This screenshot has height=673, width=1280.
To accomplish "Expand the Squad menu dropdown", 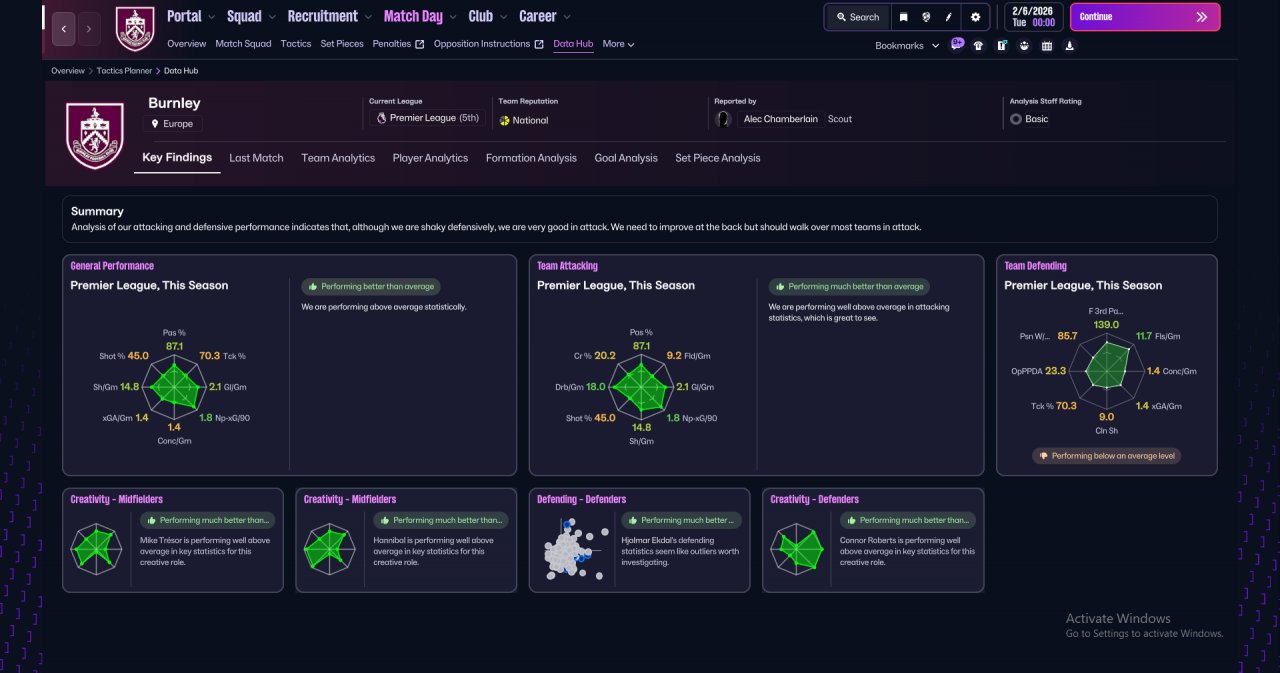I will tap(272, 17).
